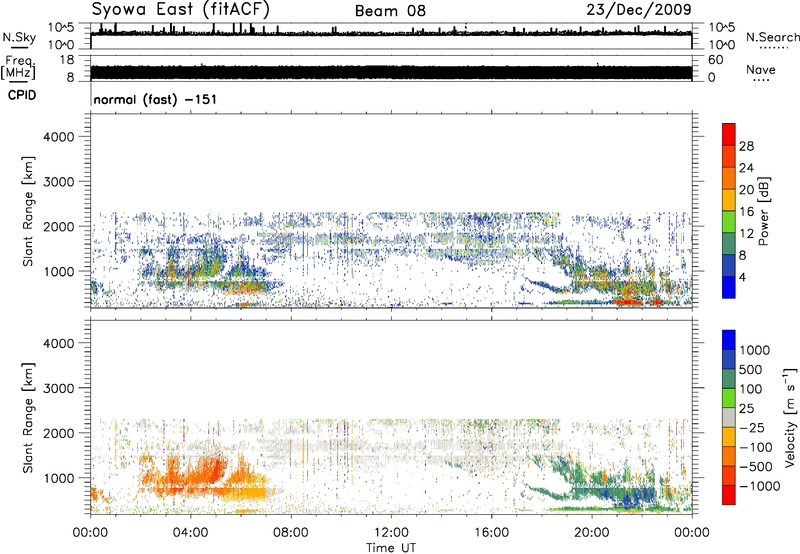Select the 'CPID' label
Image resolution: width=800 pixels, height=554 pixels.
tap(21, 95)
